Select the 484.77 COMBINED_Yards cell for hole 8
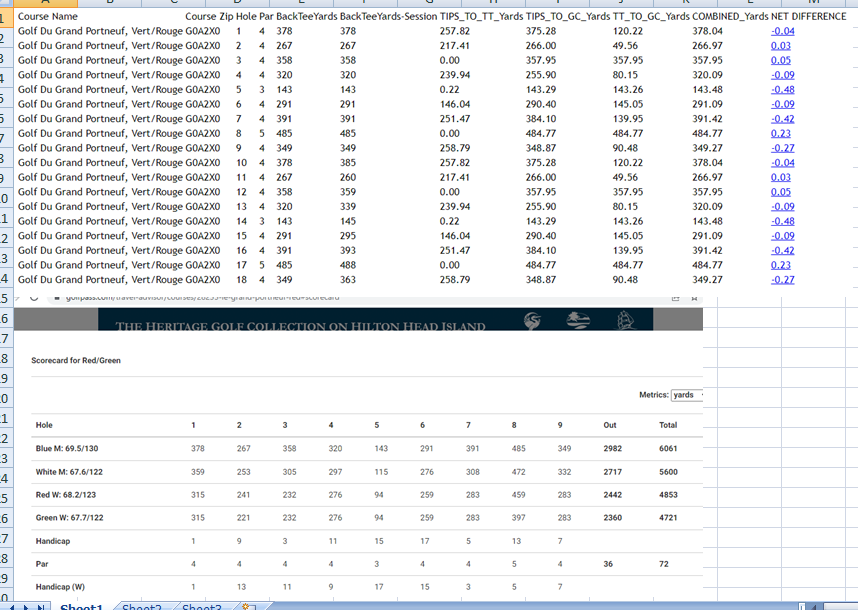The image size is (858, 610). tap(707, 133)
